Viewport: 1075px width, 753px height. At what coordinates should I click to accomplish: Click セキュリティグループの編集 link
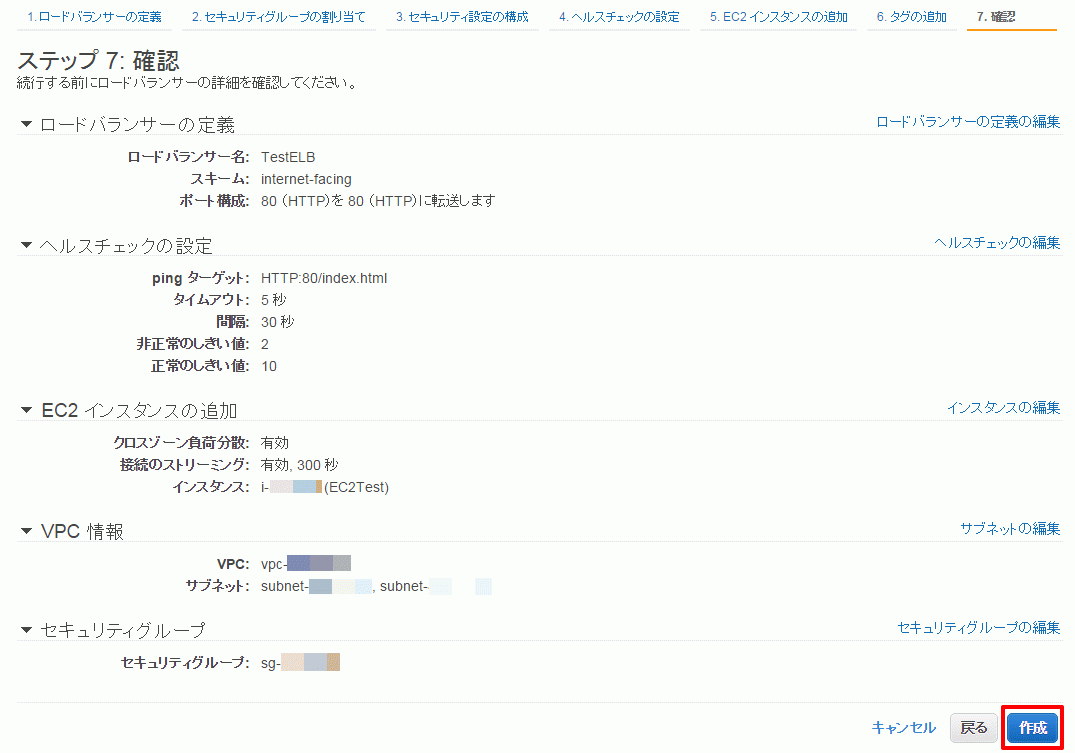pos(978,628)
